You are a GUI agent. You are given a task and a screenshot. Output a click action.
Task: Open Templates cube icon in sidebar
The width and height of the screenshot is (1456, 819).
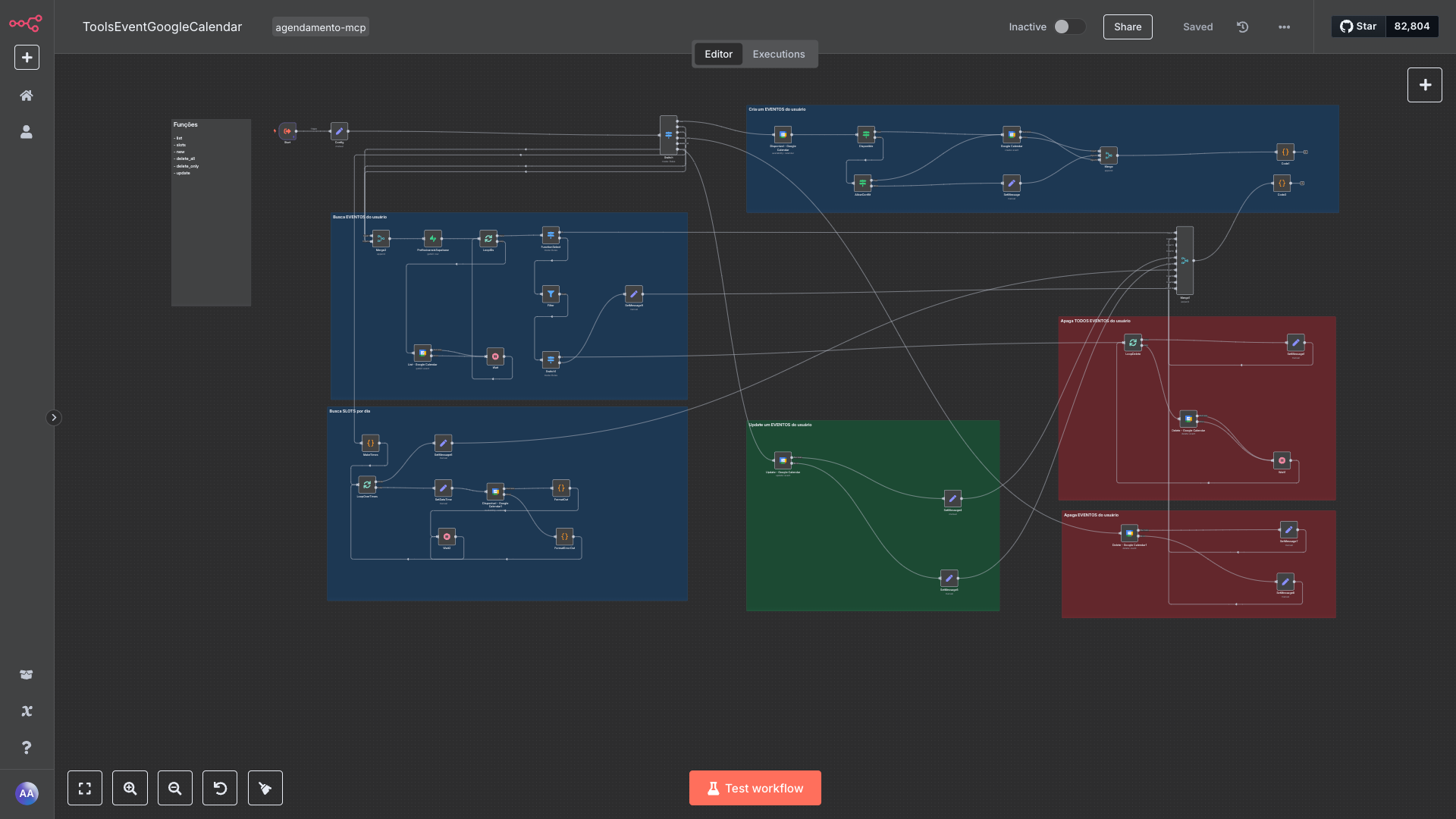(27, 674)
